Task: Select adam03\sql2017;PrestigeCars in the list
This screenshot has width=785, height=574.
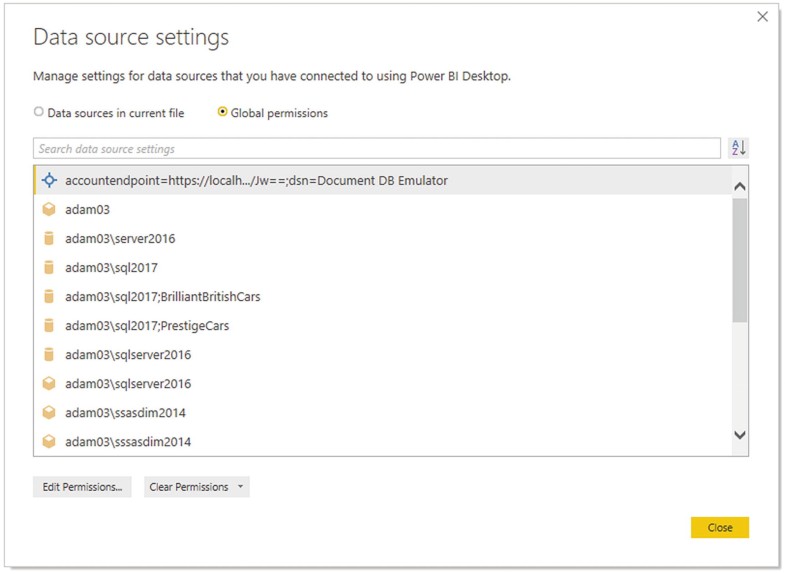Action: 383,325
